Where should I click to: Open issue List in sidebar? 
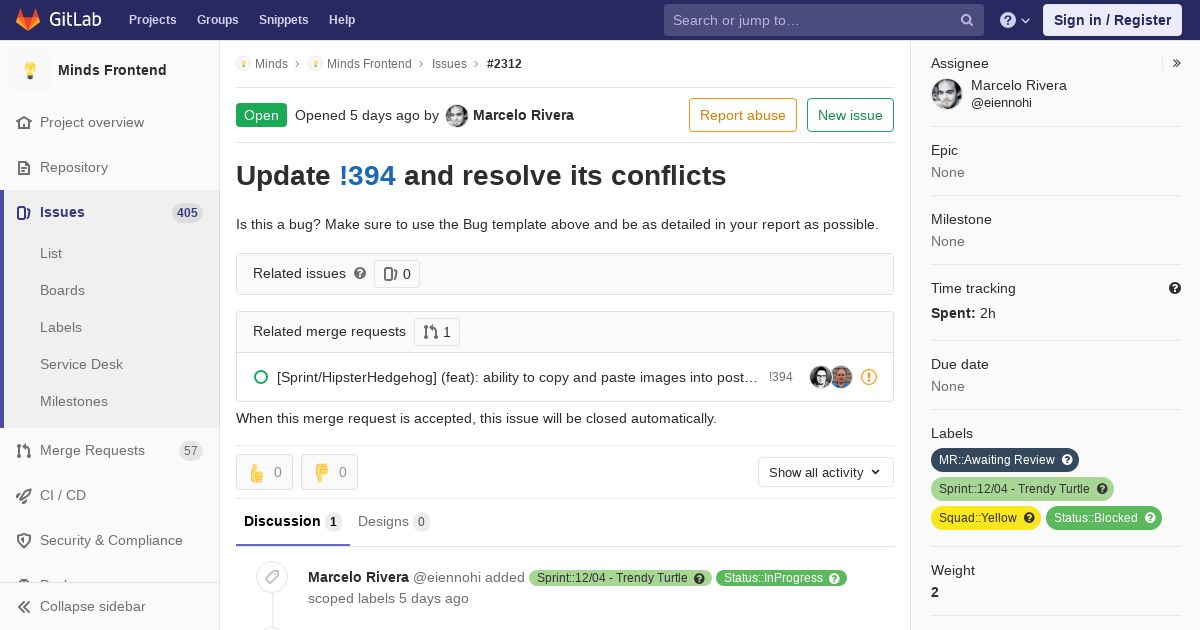tap(51, 253)
